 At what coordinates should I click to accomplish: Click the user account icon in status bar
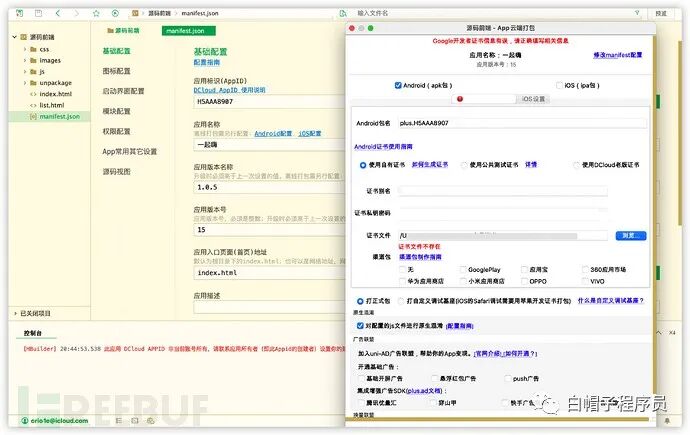coord(25,420)
